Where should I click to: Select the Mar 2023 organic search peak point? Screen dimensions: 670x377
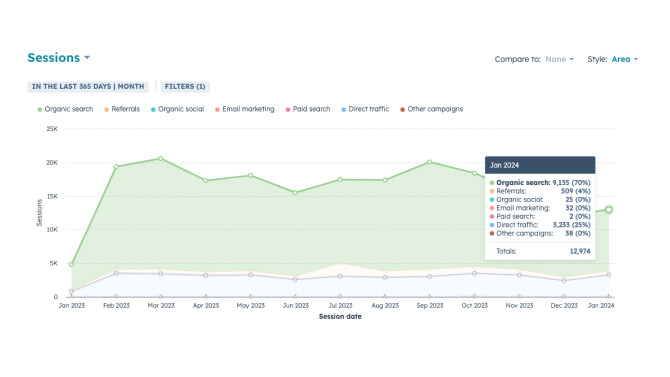tap(161, 159)
